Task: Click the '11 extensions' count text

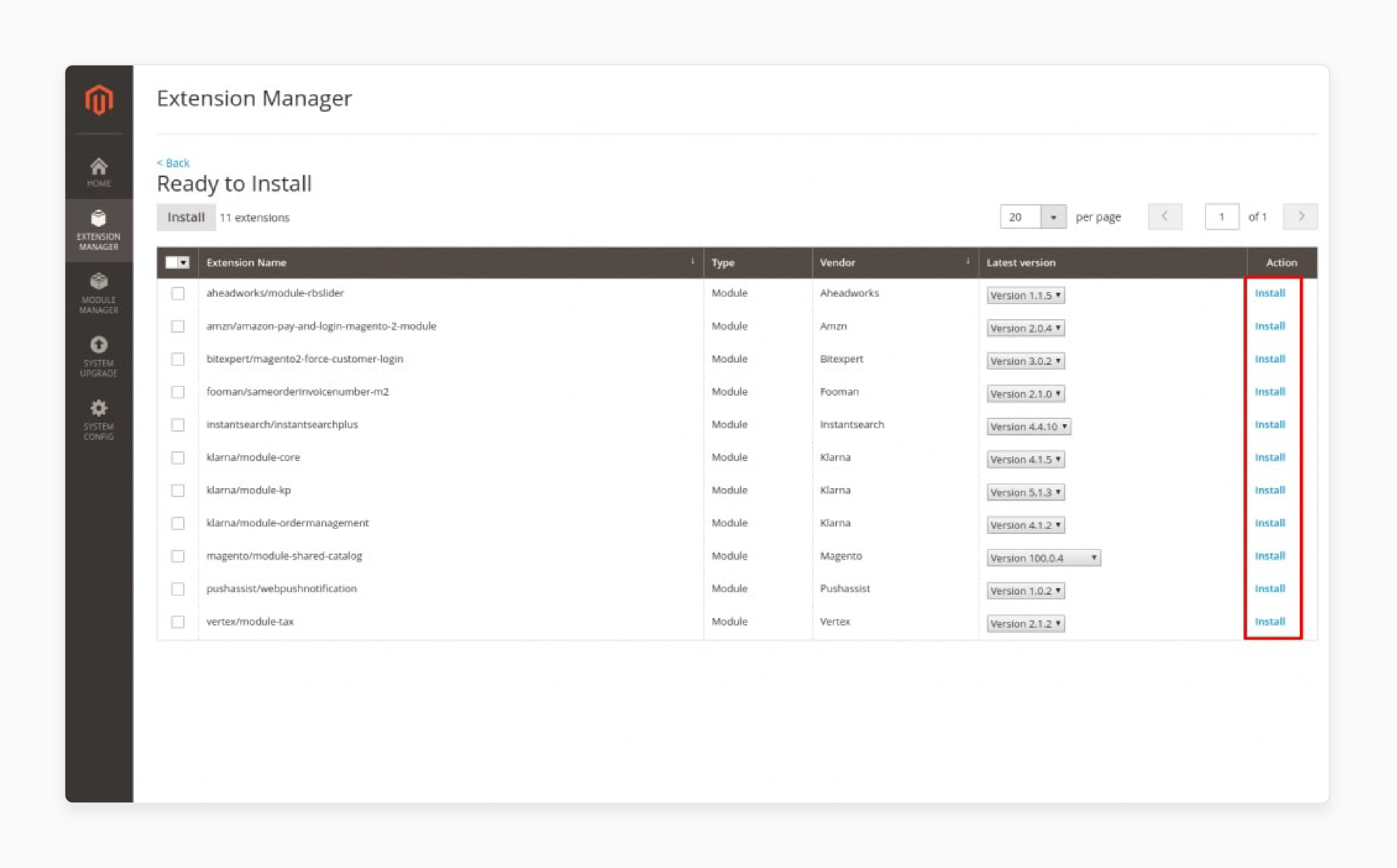Action: pyautogui.click(x=255, y=218)
